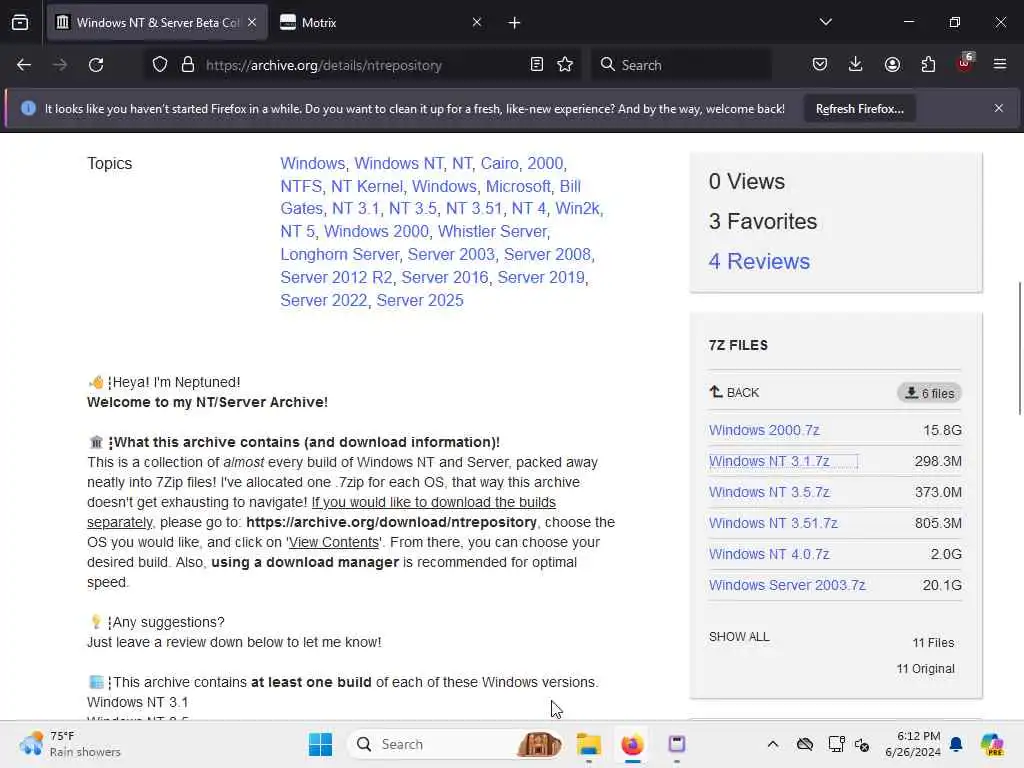This screenshot has height=768, width=1024.
Task: Open the NTFS topic link
Action: tap(301, 186)
